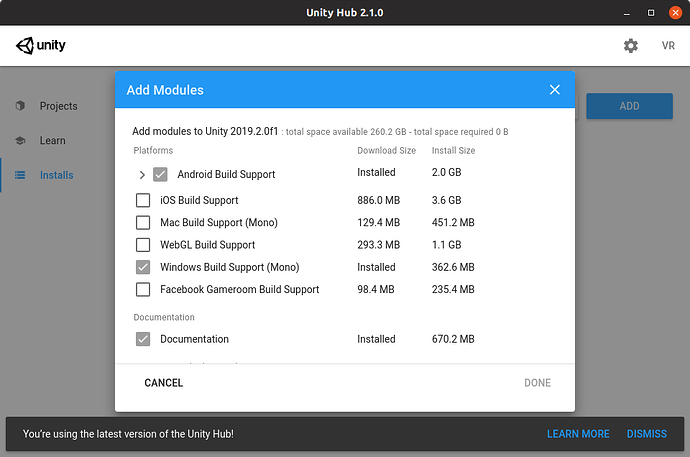Dismiss the latest version notification
Screen dimensions: 690x457
click(646, 434)
